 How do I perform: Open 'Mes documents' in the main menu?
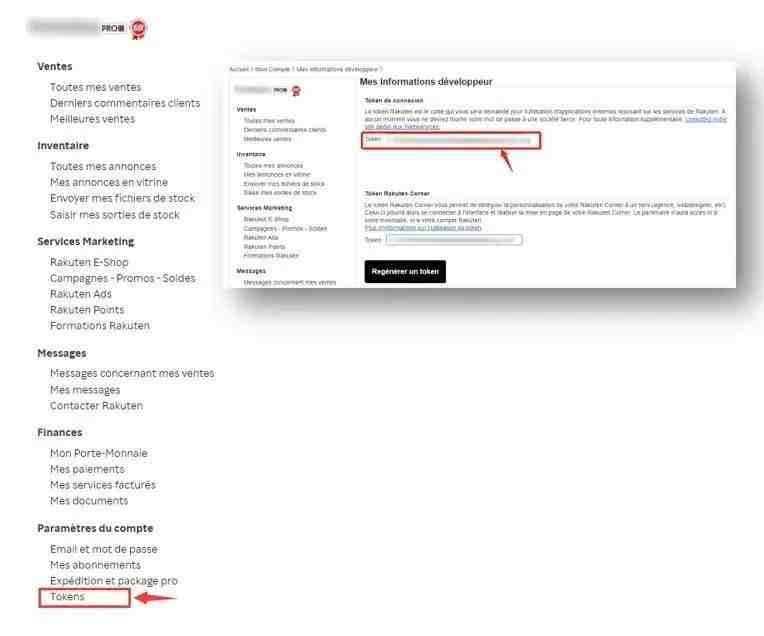click(x=89, y=501)
